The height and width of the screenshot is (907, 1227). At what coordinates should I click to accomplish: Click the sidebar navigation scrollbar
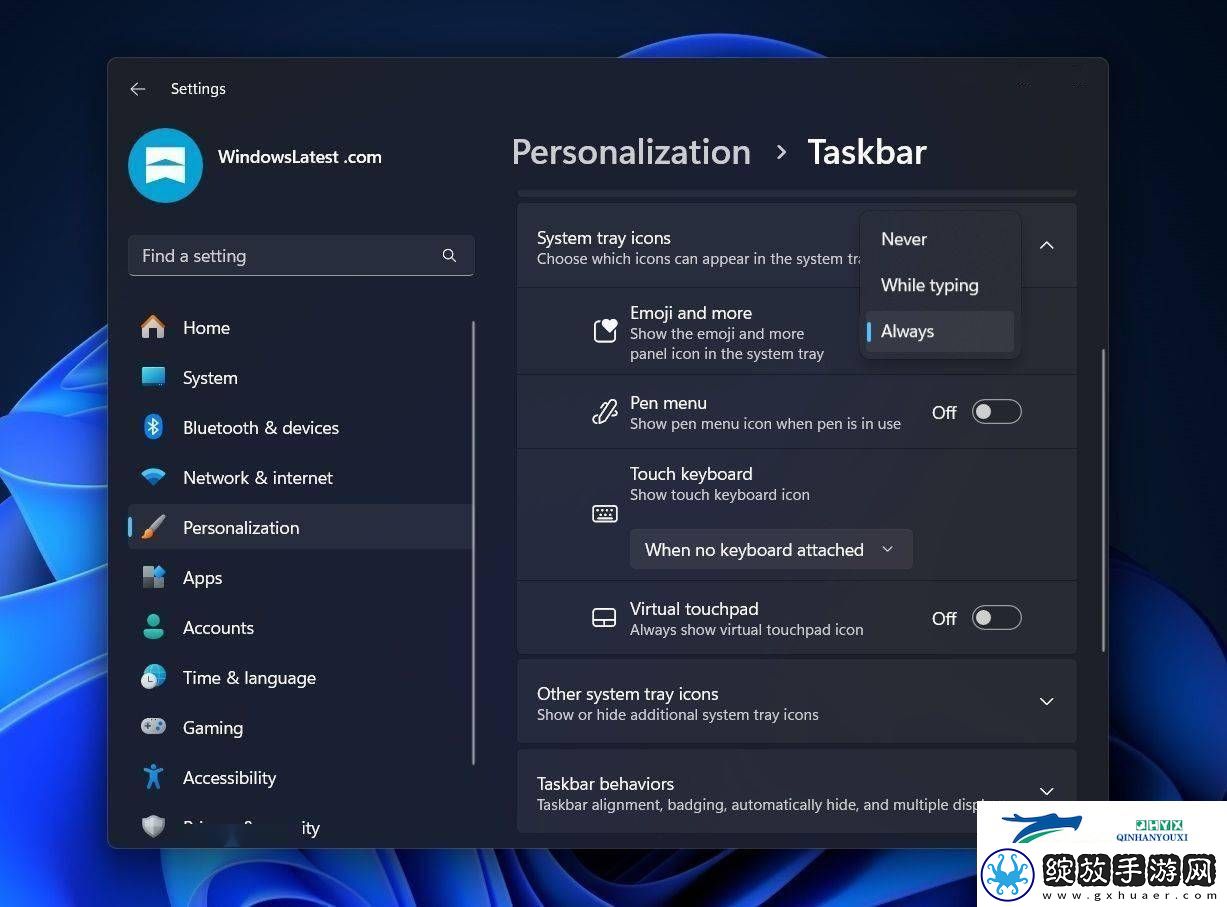coord(474,542)
